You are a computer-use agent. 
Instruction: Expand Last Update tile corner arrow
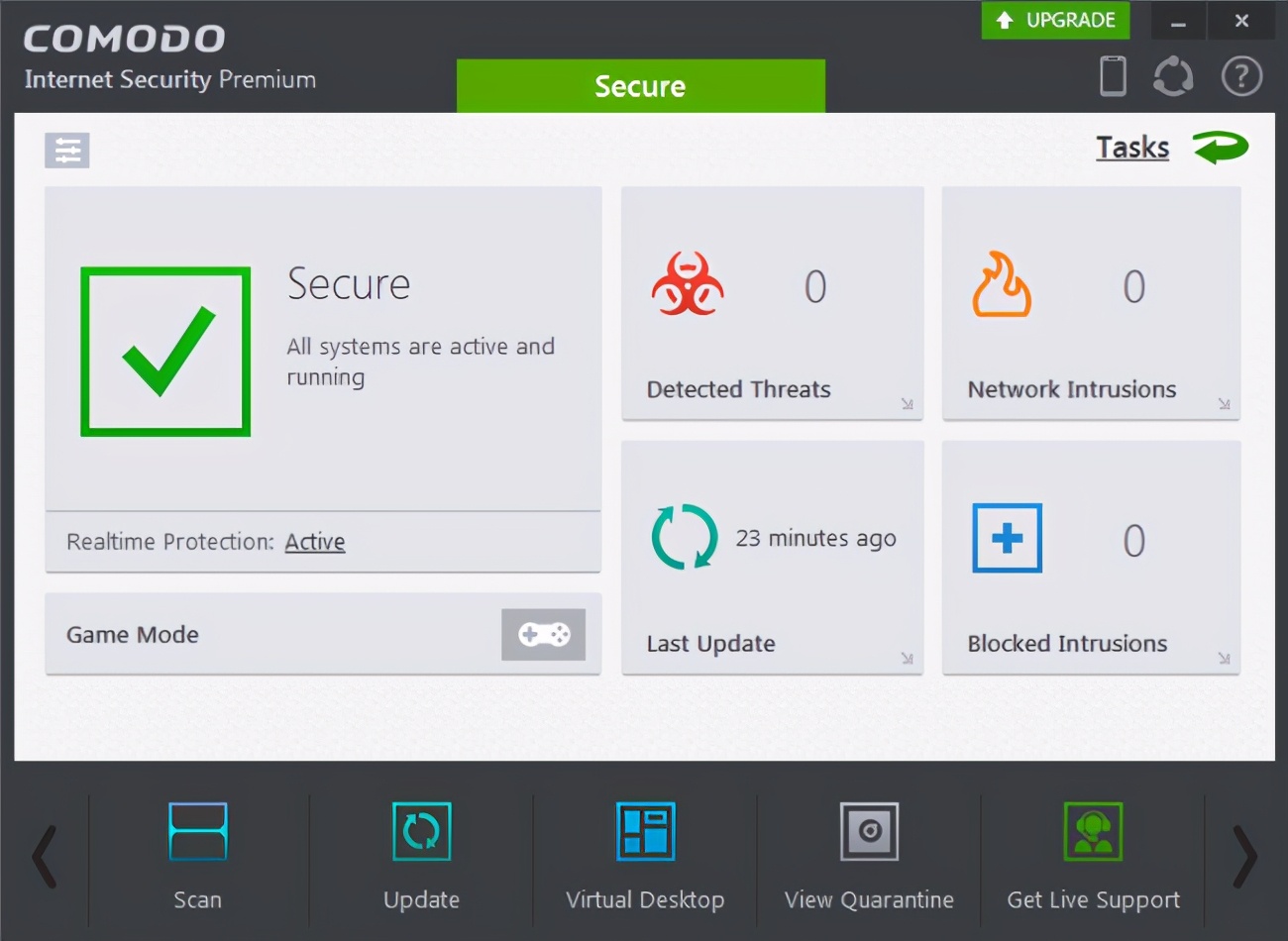pos(908,658)
